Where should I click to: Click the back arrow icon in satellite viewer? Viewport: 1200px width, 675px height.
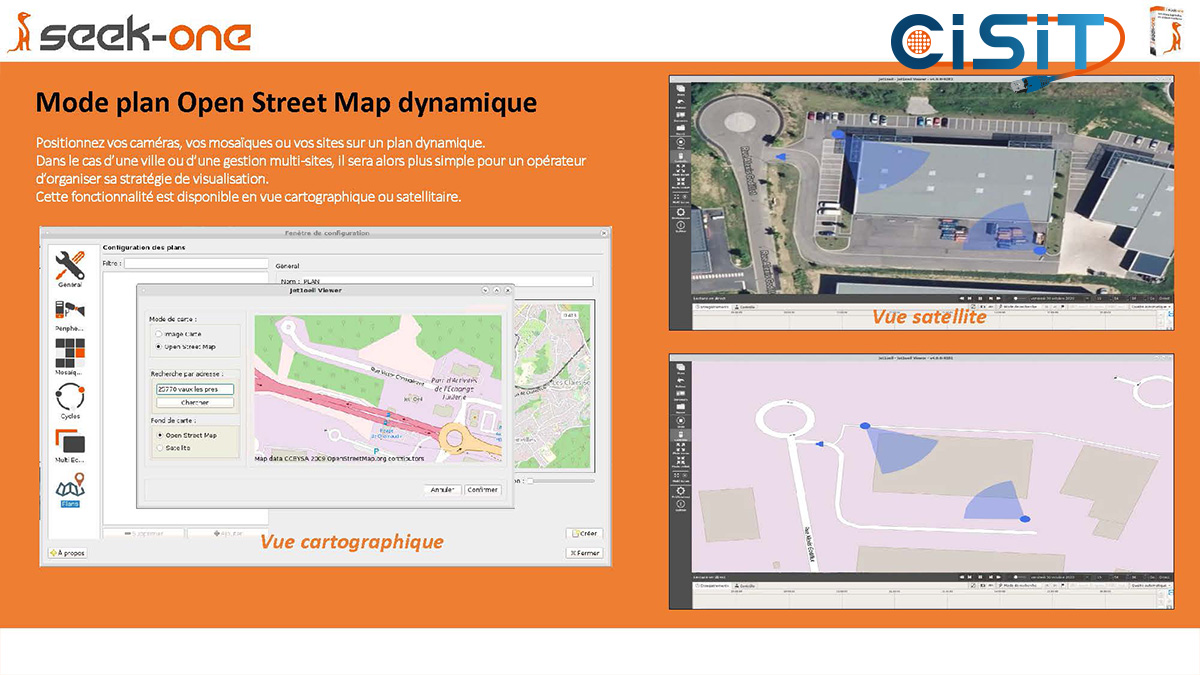[x=680, y=103]
